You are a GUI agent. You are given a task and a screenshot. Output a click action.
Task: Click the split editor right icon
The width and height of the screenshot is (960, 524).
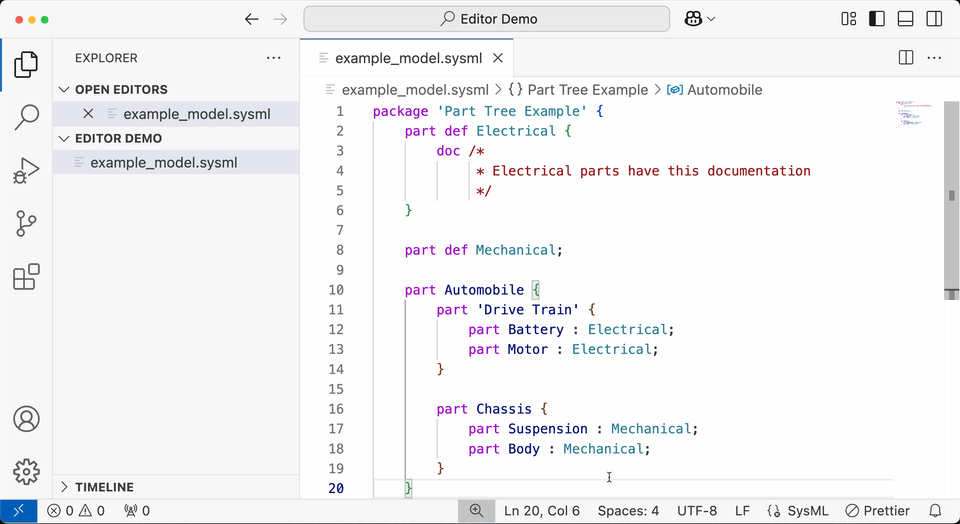[906, 58]
